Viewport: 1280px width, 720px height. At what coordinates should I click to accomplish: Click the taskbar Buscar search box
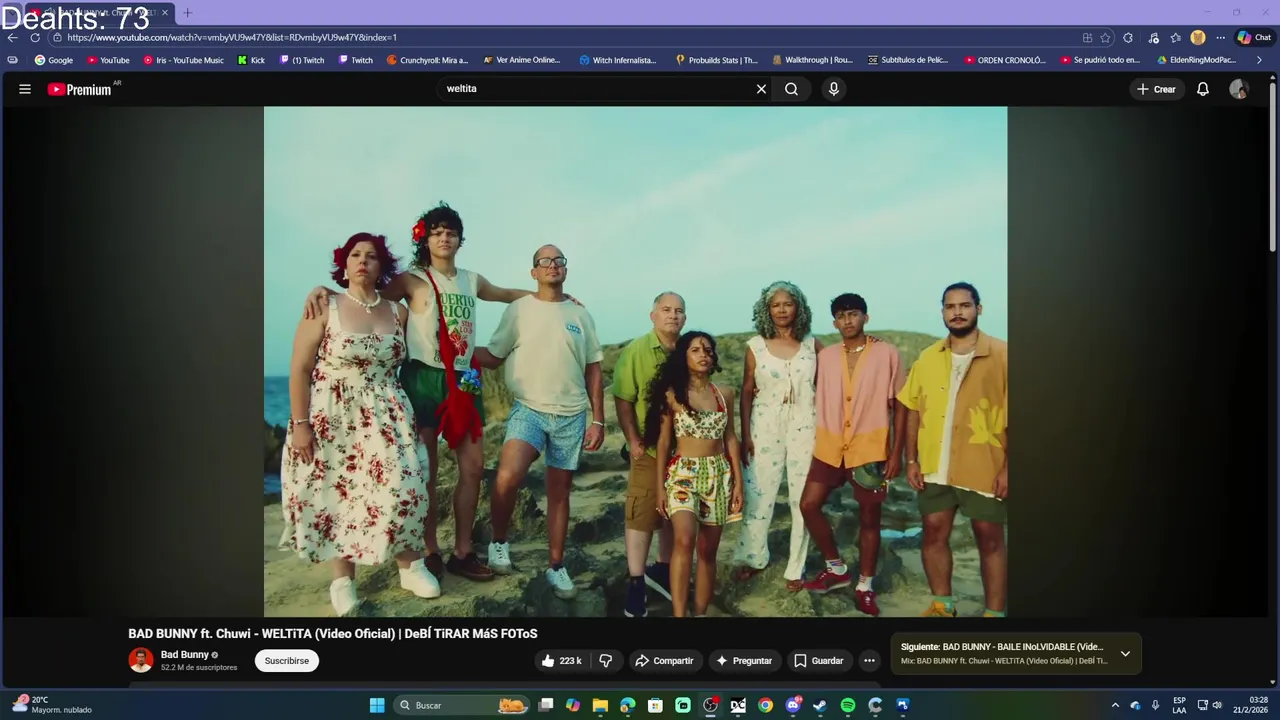pyautogui.click(x=460, y=705)
